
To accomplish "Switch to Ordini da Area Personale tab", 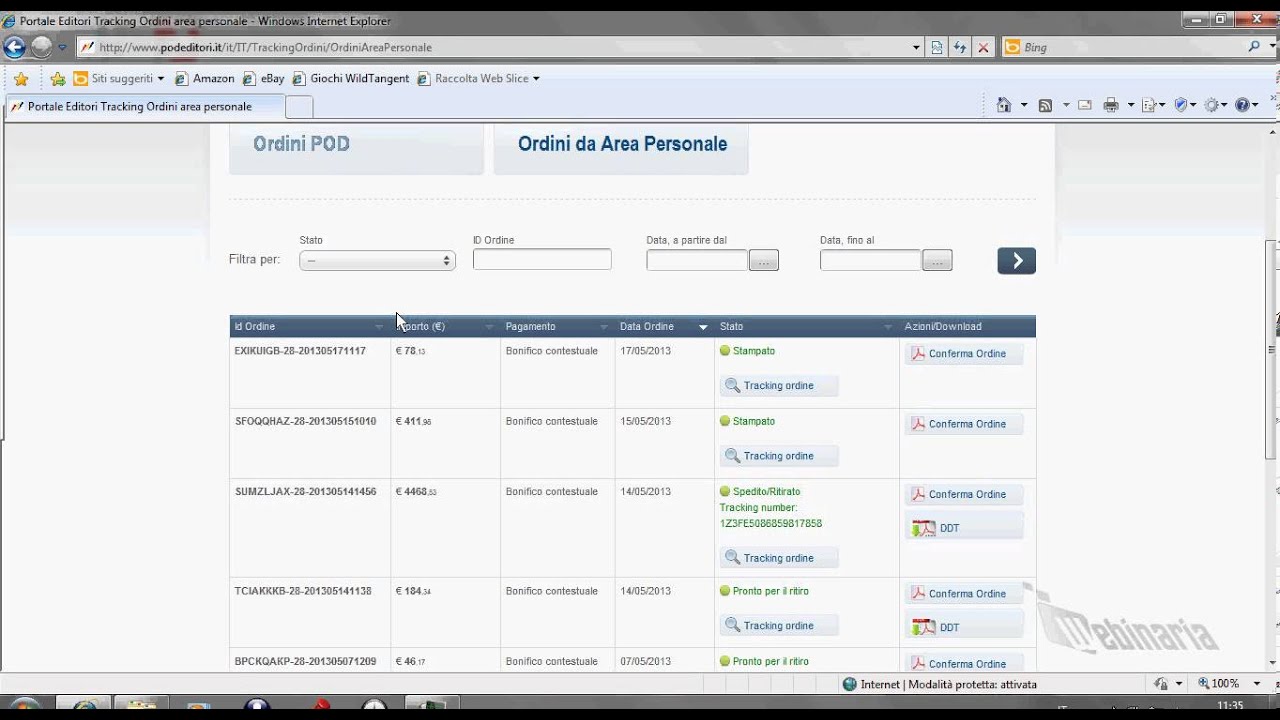I will tap(621, 148).
